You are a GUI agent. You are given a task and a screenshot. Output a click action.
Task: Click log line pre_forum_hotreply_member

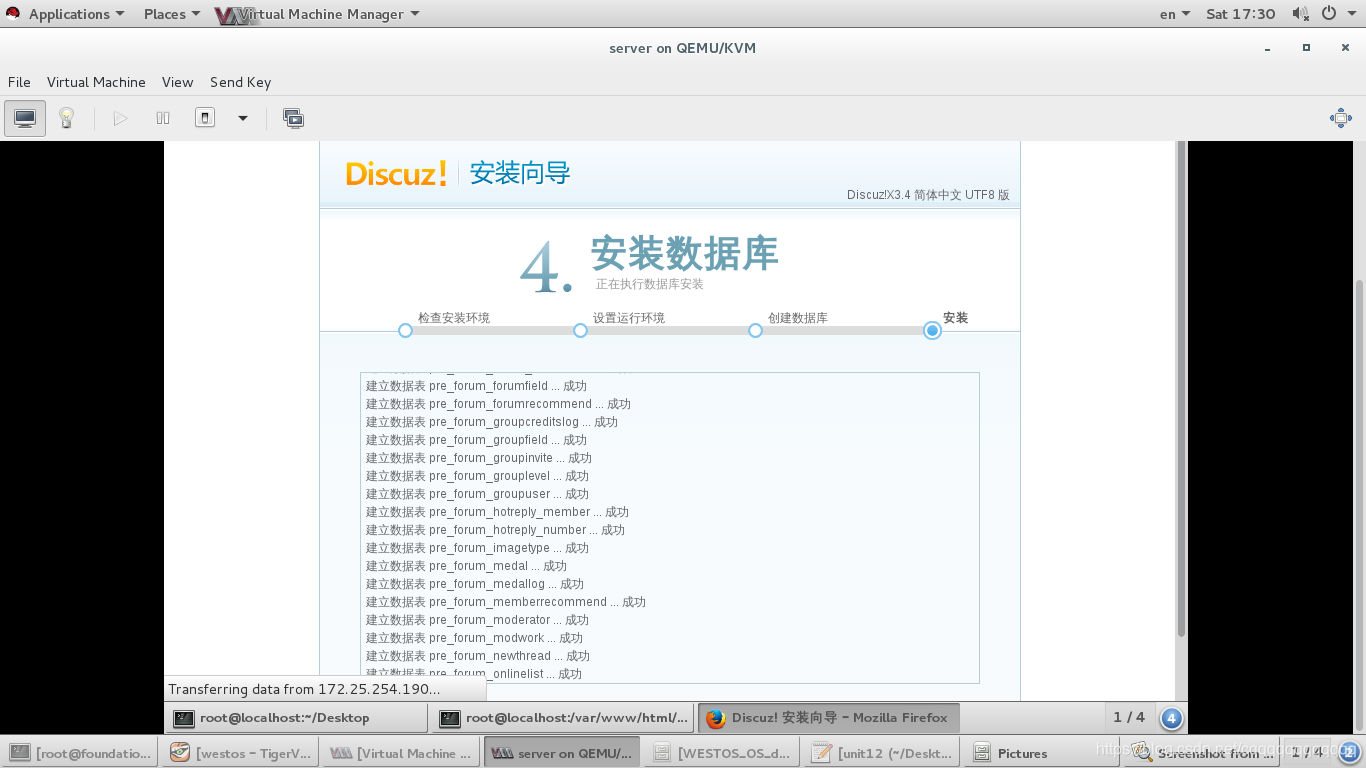497,512
